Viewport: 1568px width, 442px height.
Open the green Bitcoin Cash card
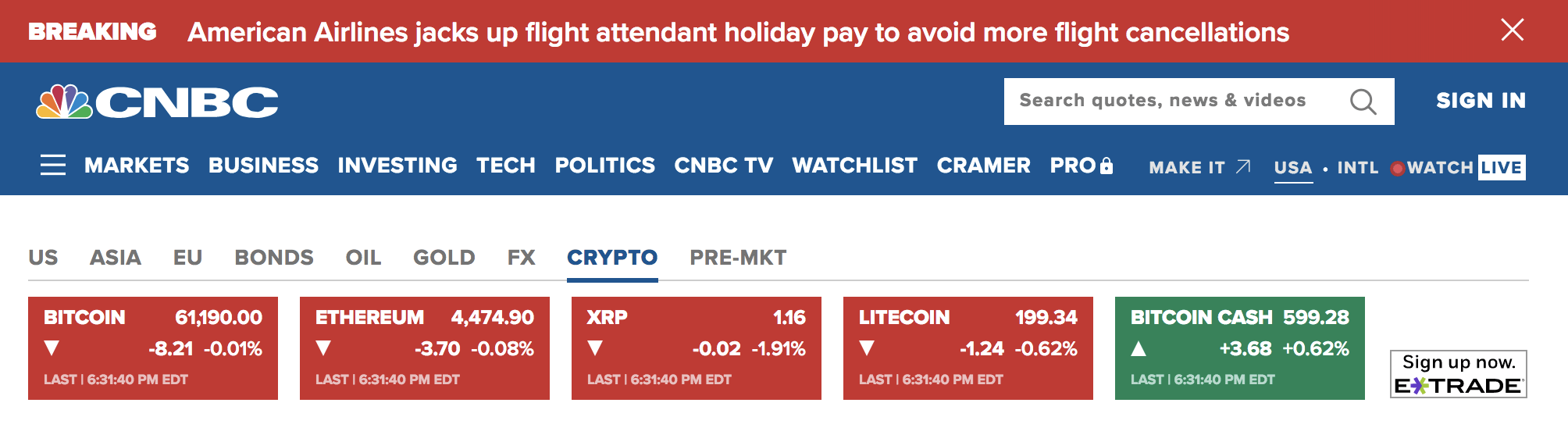[x=1239, y=348]
